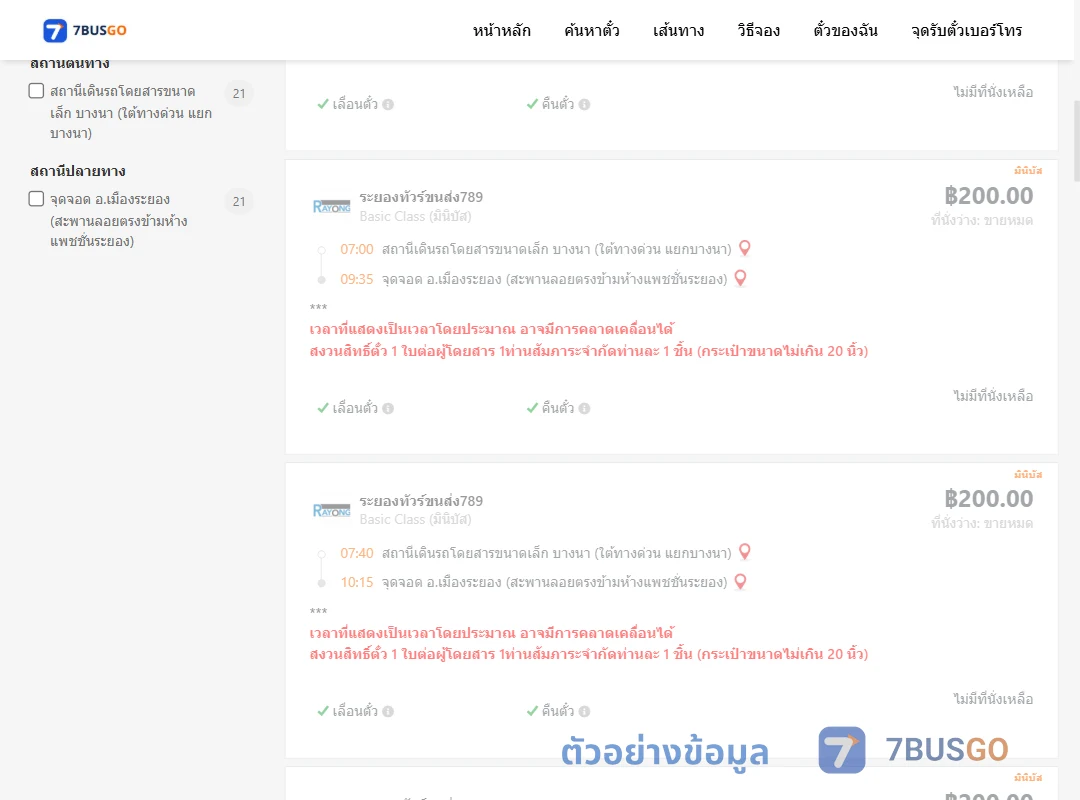
Task: Click the ฿200.00 price in 07:40 card
Action: [988, 499]
